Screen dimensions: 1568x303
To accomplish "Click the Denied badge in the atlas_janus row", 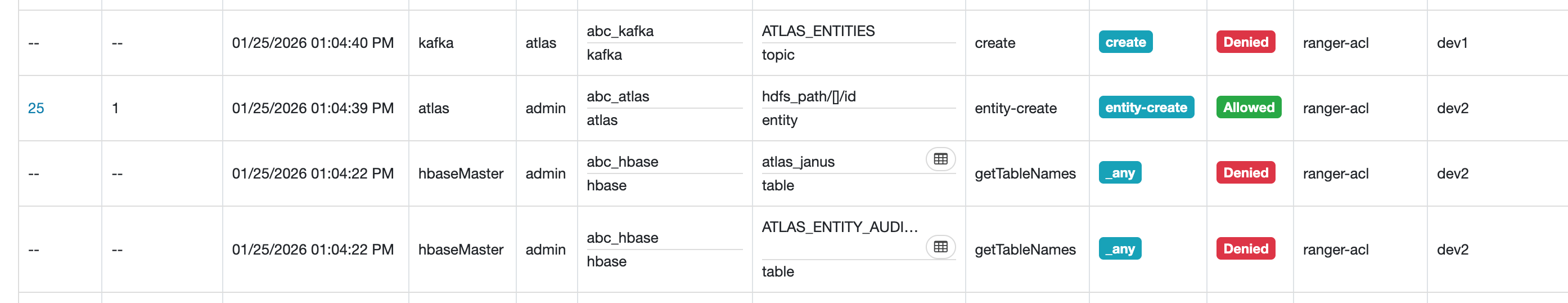I will click(x=1245, y=172).
